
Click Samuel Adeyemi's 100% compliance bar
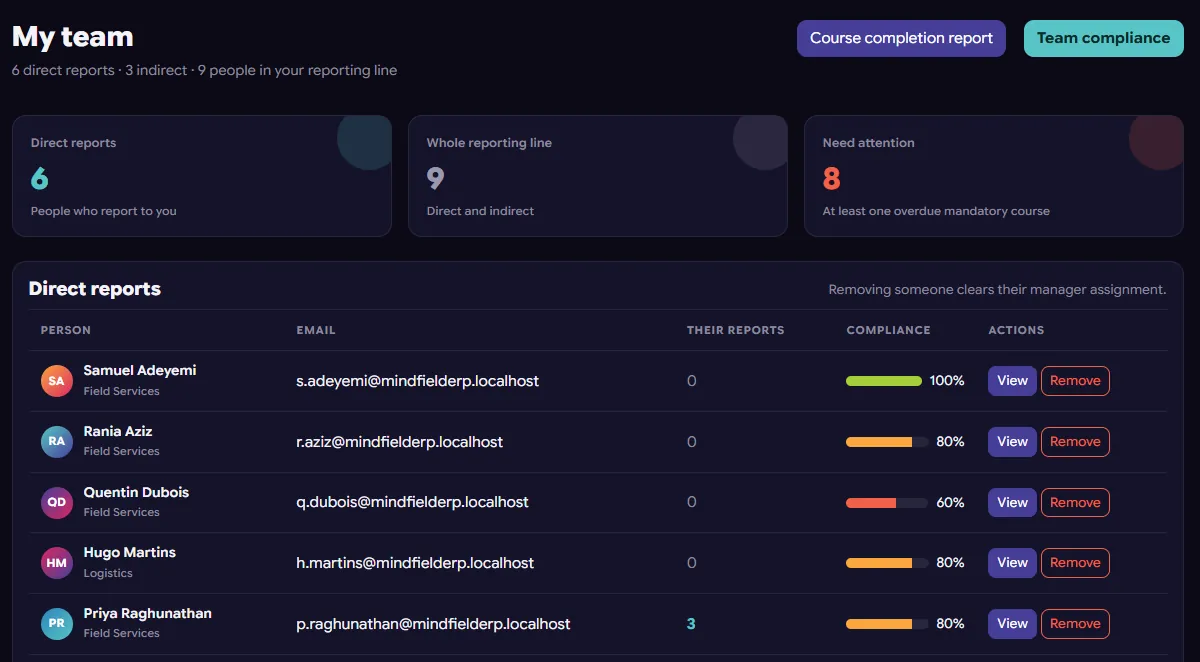[x=884, y=381]
